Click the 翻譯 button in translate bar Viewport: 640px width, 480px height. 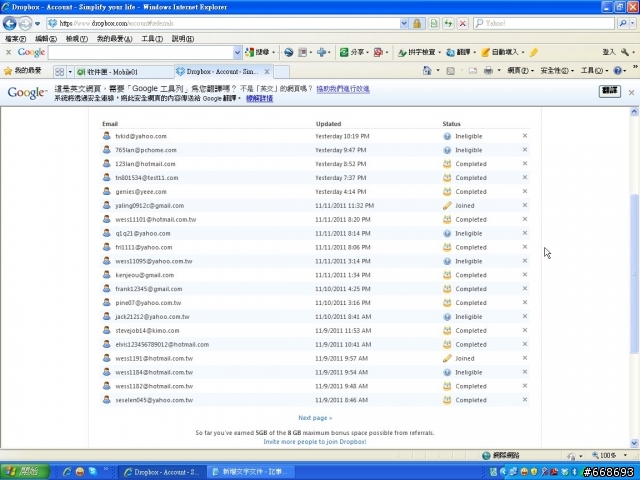point(610,91)
